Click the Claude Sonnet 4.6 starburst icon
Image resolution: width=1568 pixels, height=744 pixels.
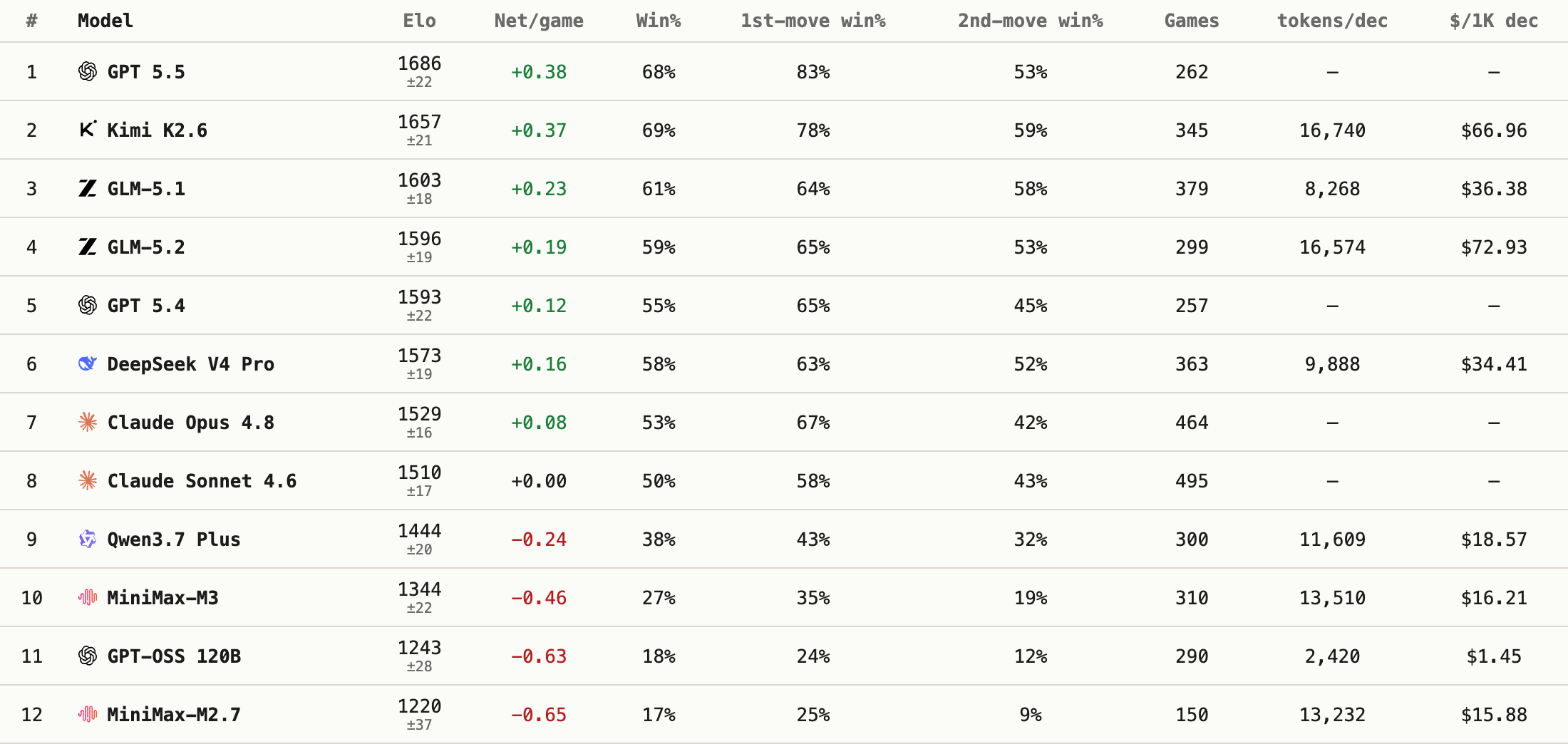point(88,480)
